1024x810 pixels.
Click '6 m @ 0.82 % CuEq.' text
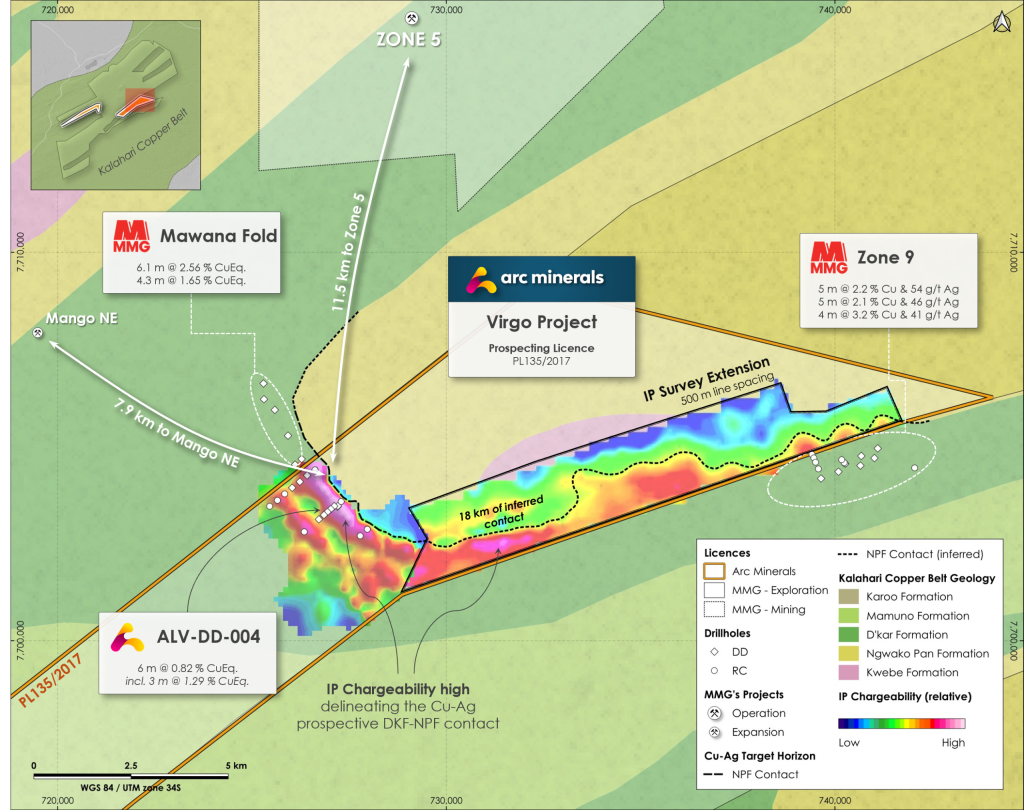[187, 668]
